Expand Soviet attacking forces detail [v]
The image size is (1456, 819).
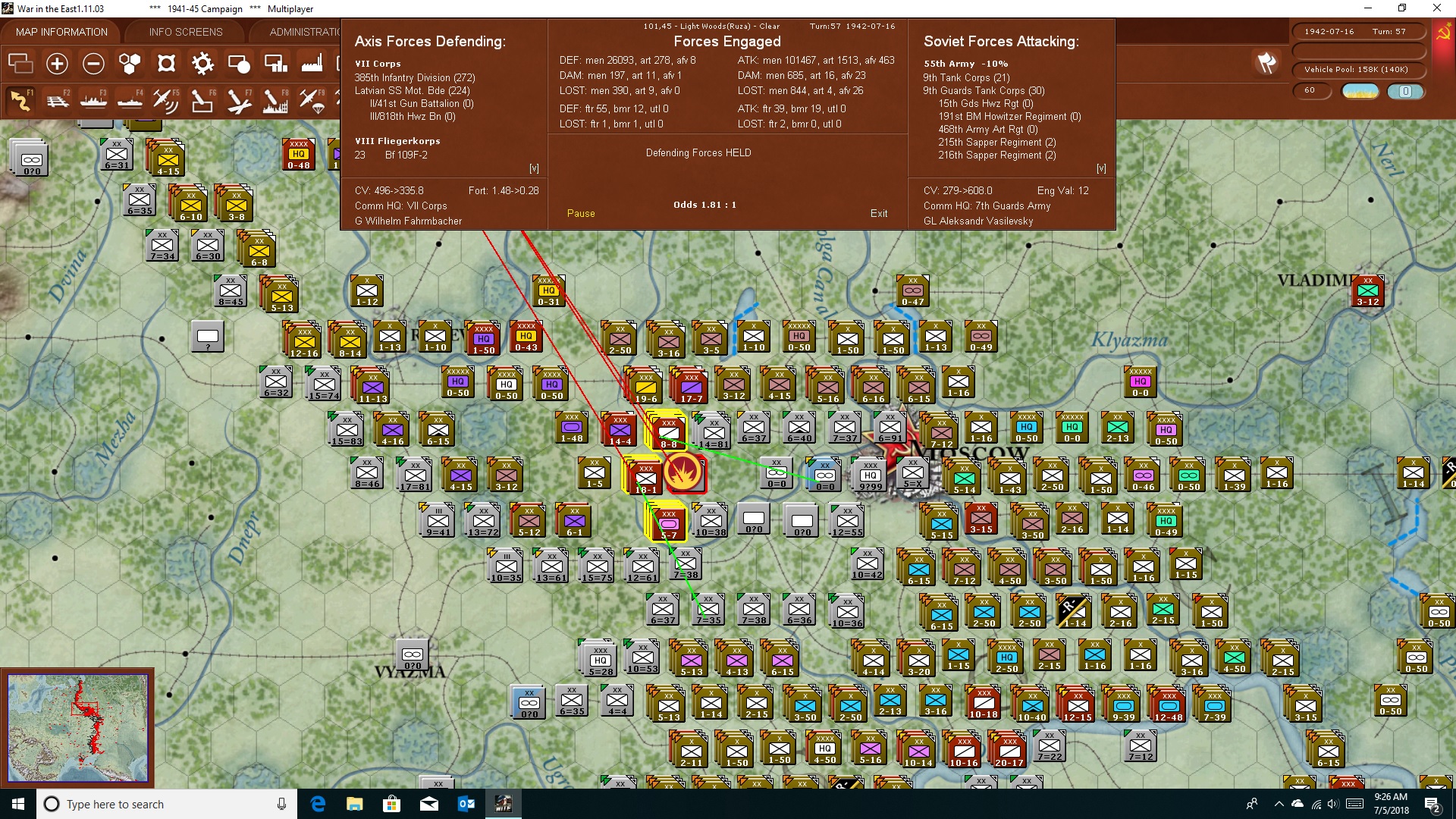tap(1101, 168)
